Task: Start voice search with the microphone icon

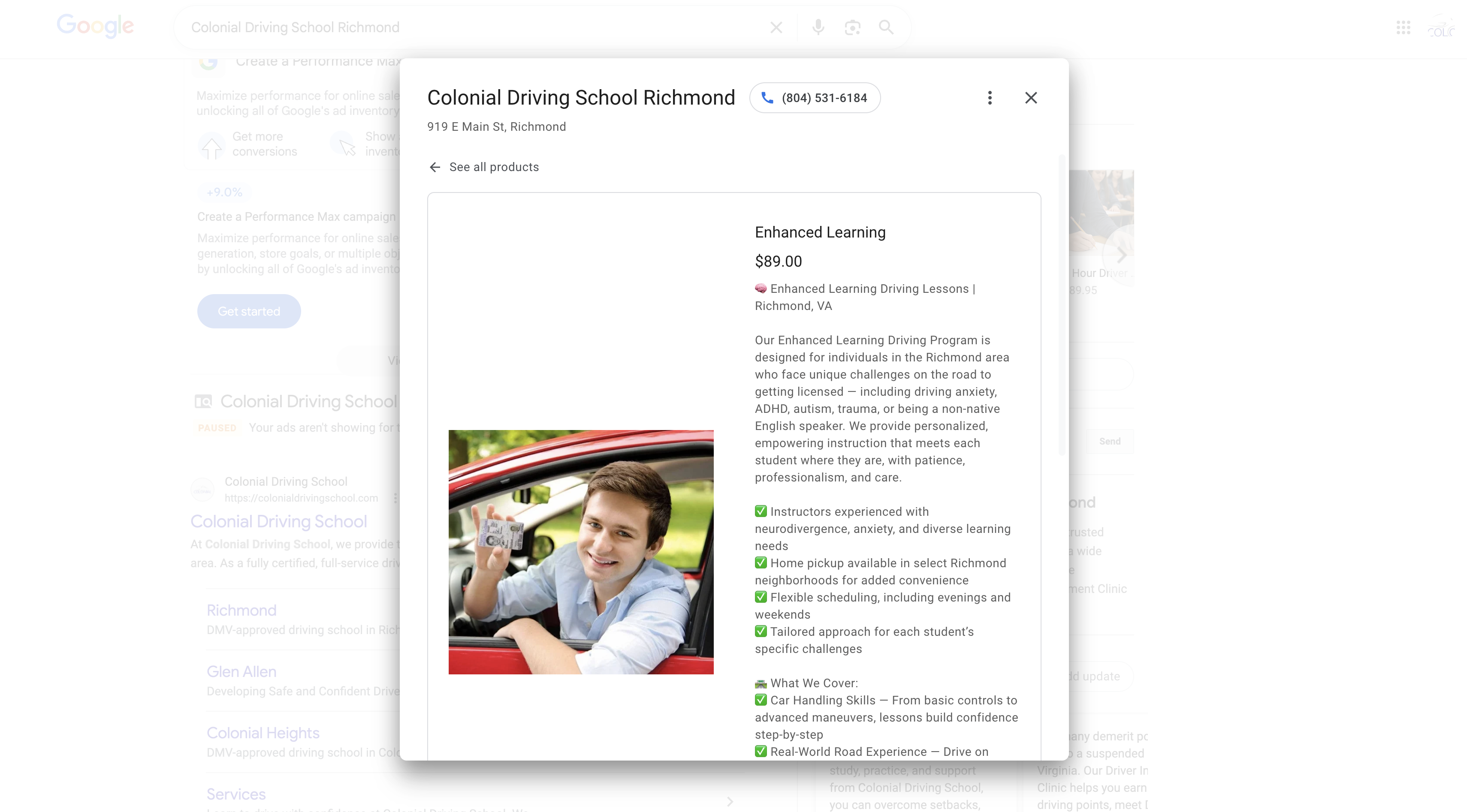Action: click(818, 27)
